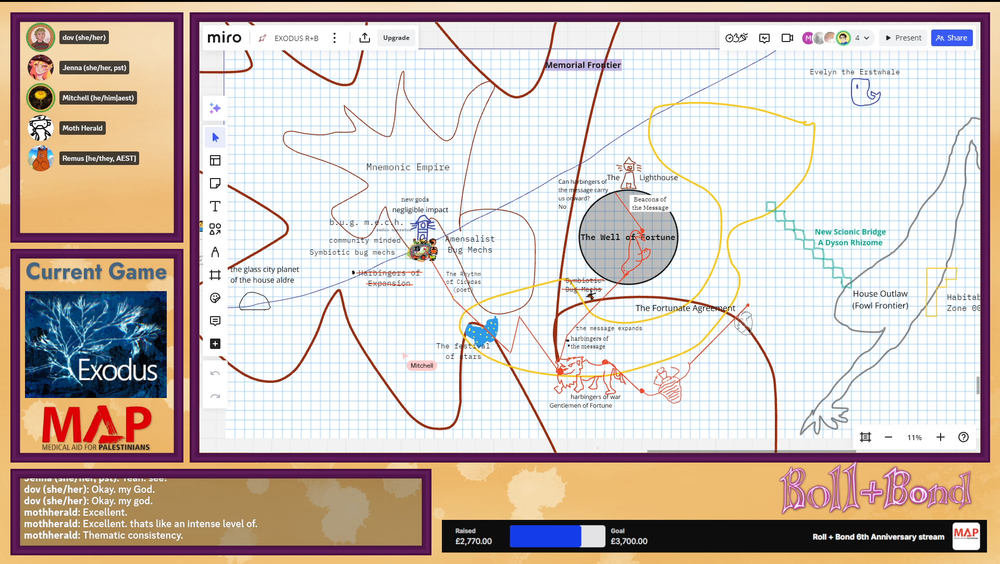The width and height of the screenshot is (1000, 564).
Task: Select the Miro AI sparkle tool
Action: [215, 108]
